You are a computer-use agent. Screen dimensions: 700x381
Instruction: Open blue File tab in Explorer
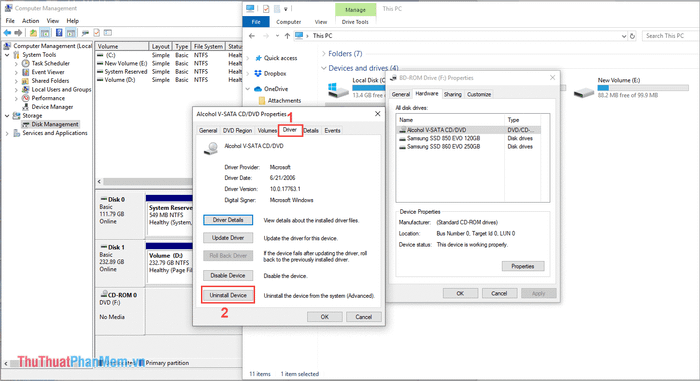(256, 21)
